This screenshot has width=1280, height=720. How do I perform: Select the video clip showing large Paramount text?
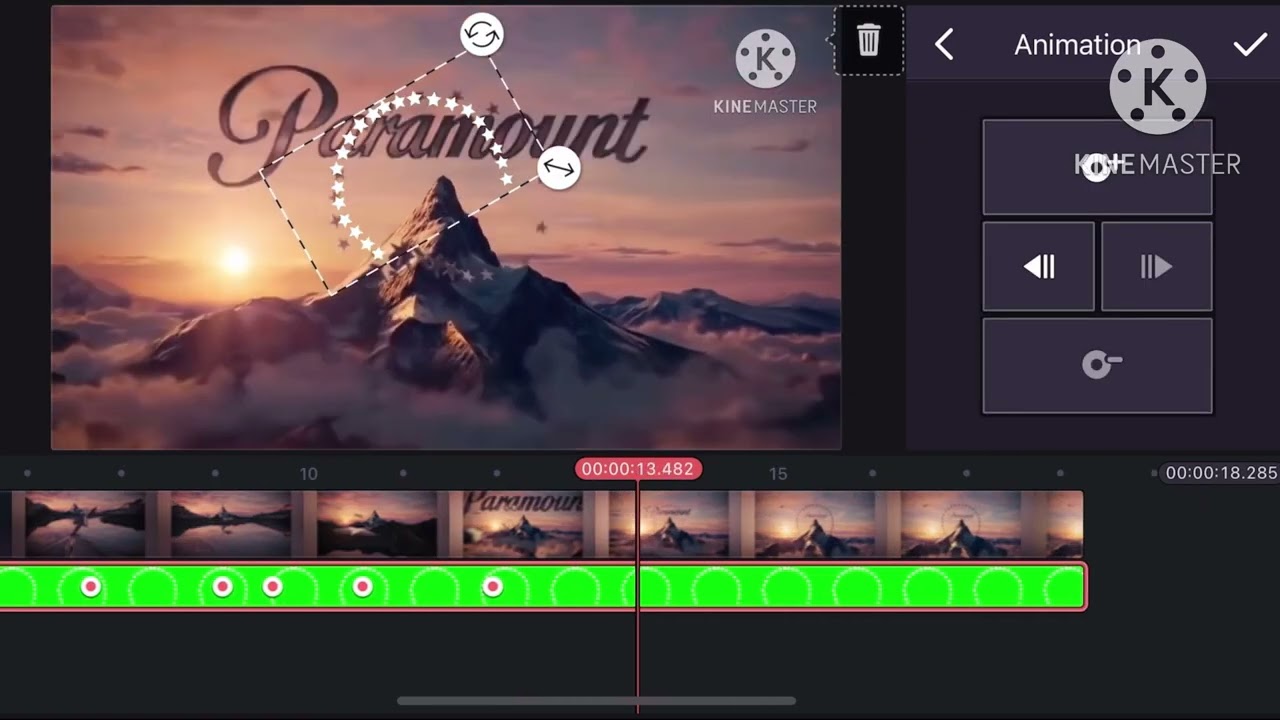click(523, 523)
